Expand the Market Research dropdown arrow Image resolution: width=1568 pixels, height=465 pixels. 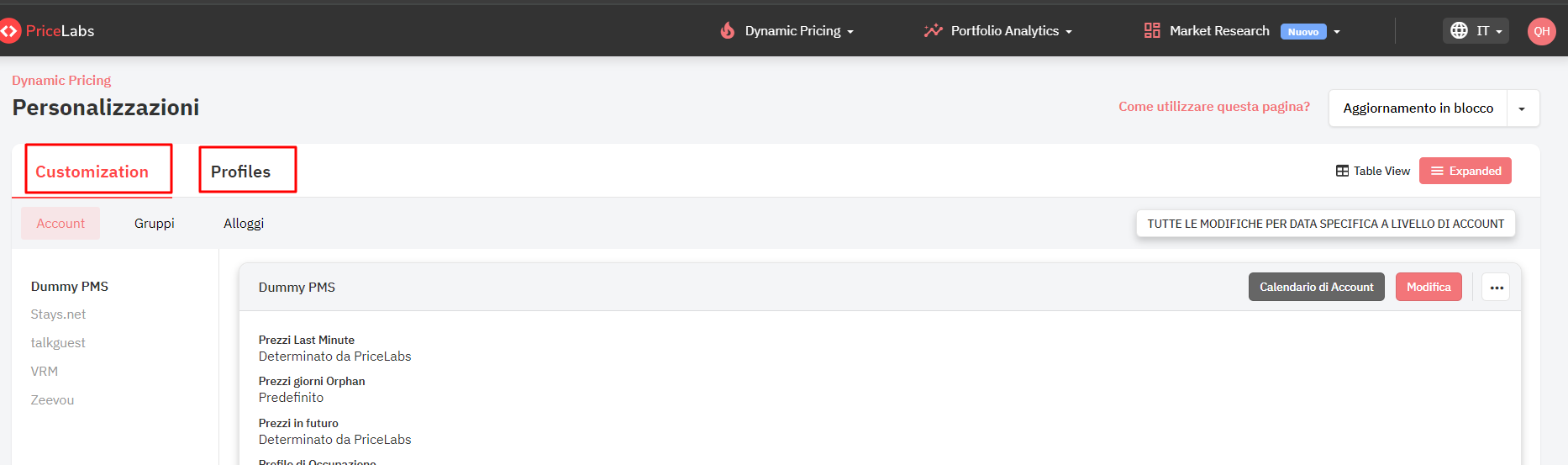[x=1337, y=32]
